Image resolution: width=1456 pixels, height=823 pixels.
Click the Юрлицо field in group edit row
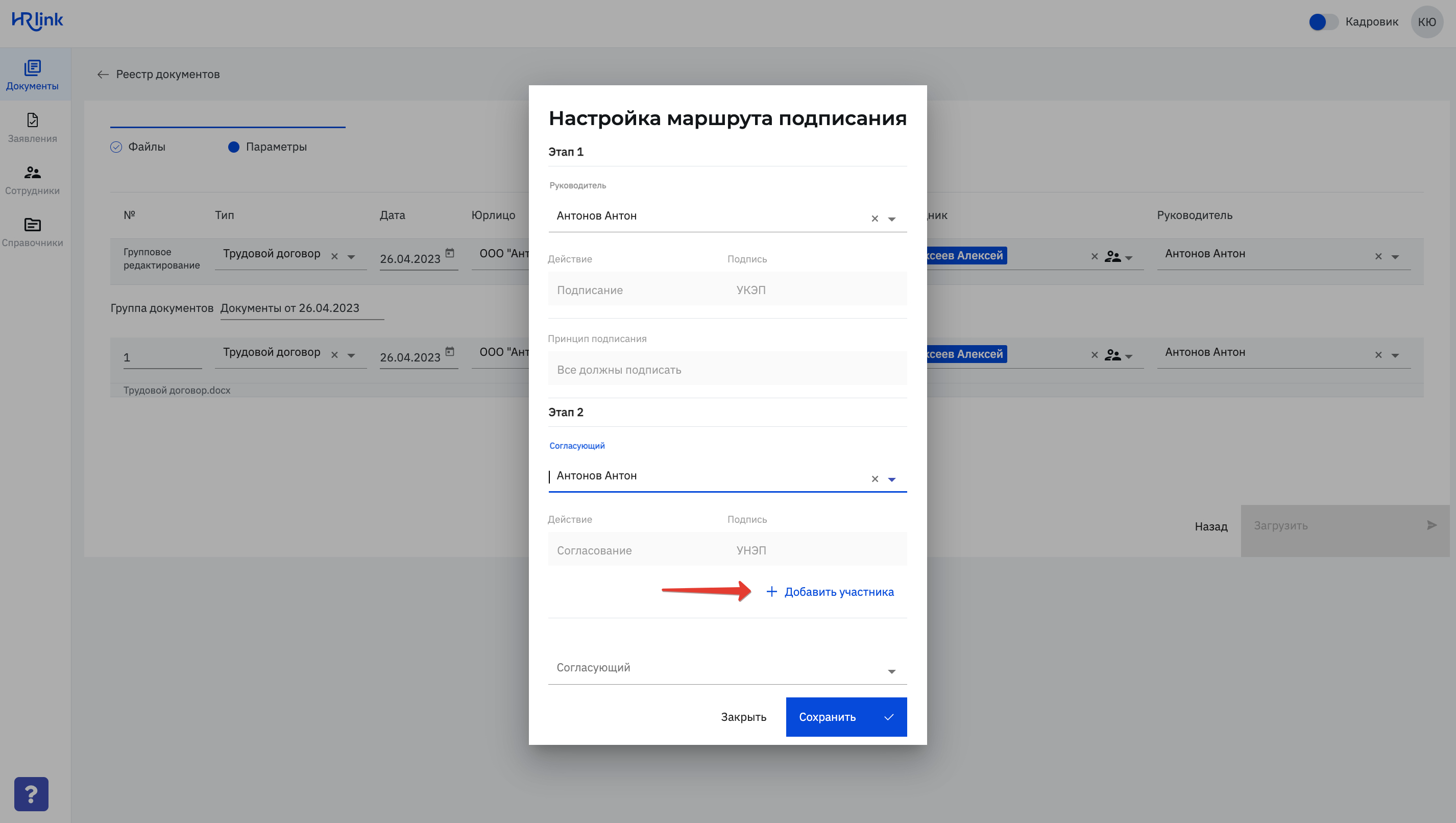point(501,254)
